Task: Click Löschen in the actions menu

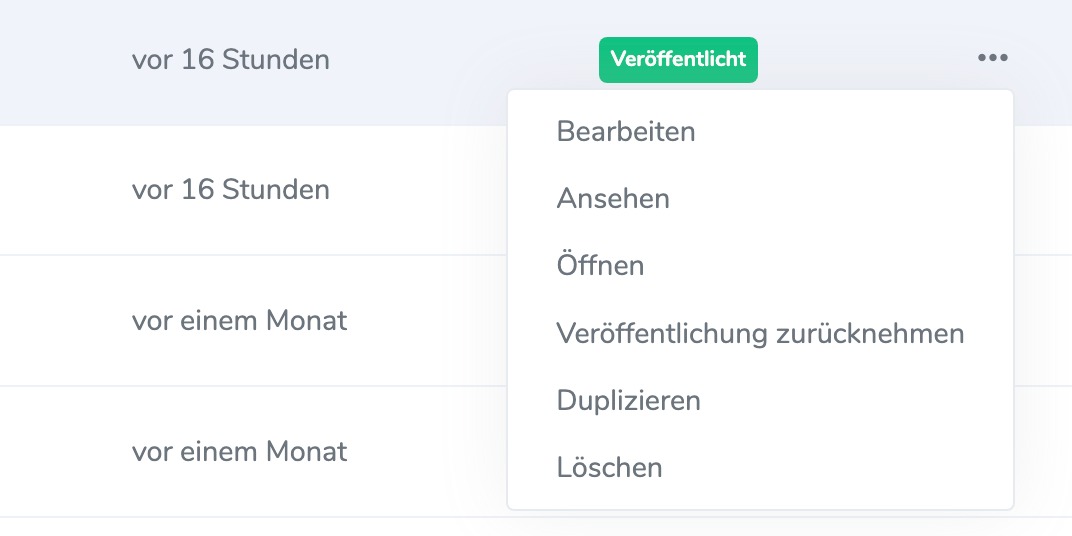Action: [x=609, y=467]
